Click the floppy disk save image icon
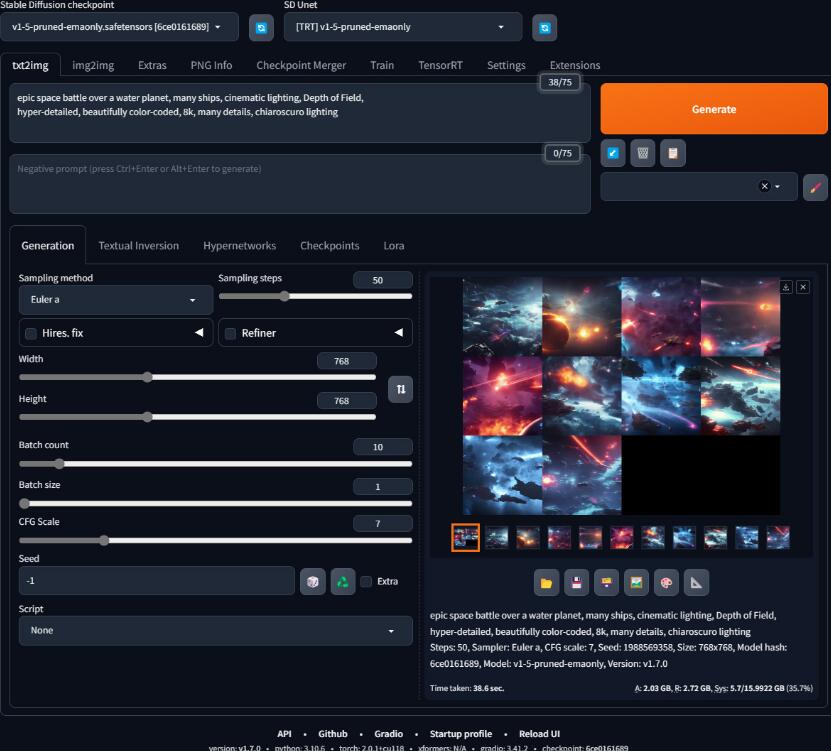This screenshot has width=831, height=751. tap(576, 582)
